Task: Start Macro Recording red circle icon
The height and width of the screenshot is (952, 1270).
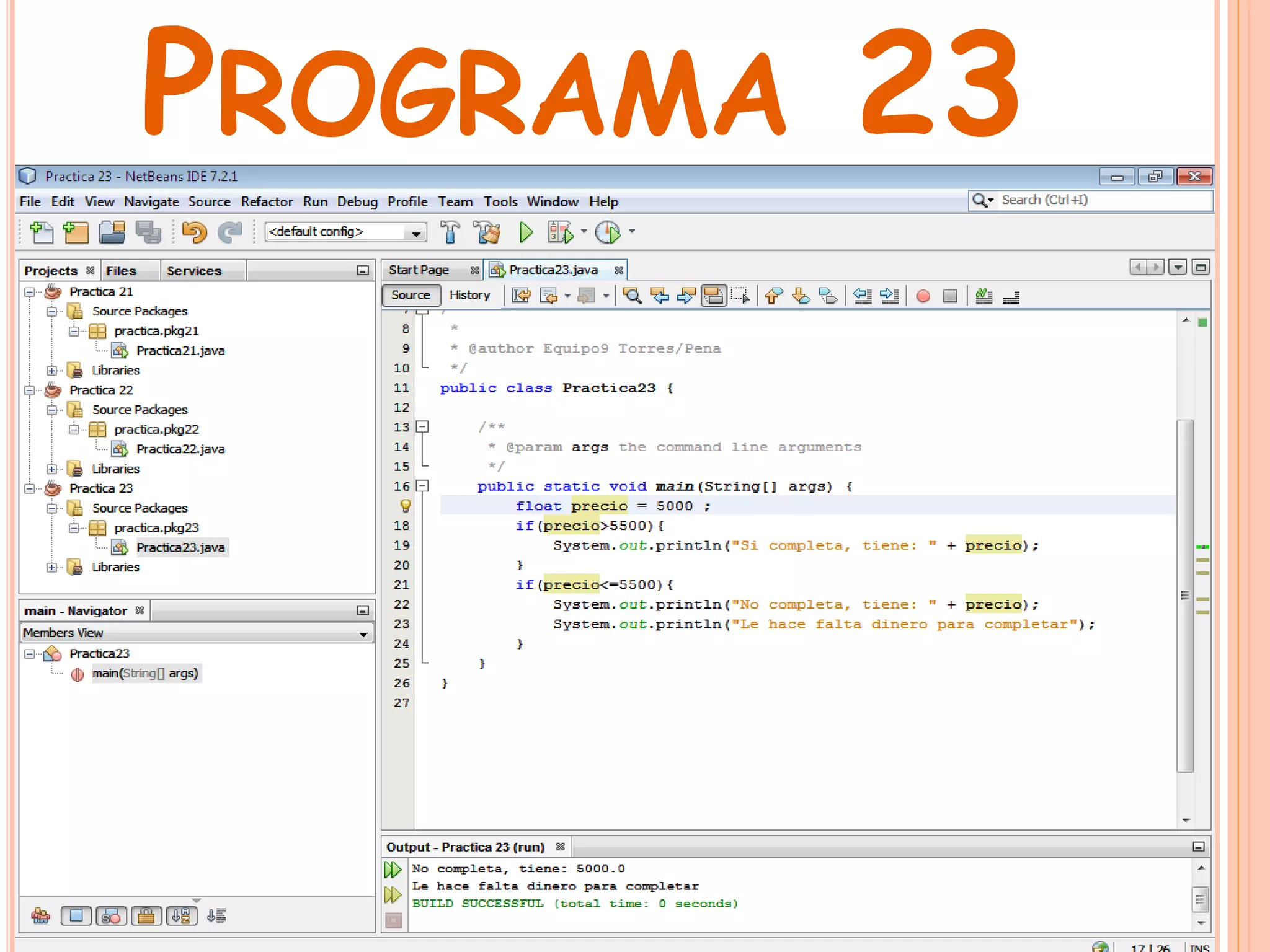Action: (923, 296)
